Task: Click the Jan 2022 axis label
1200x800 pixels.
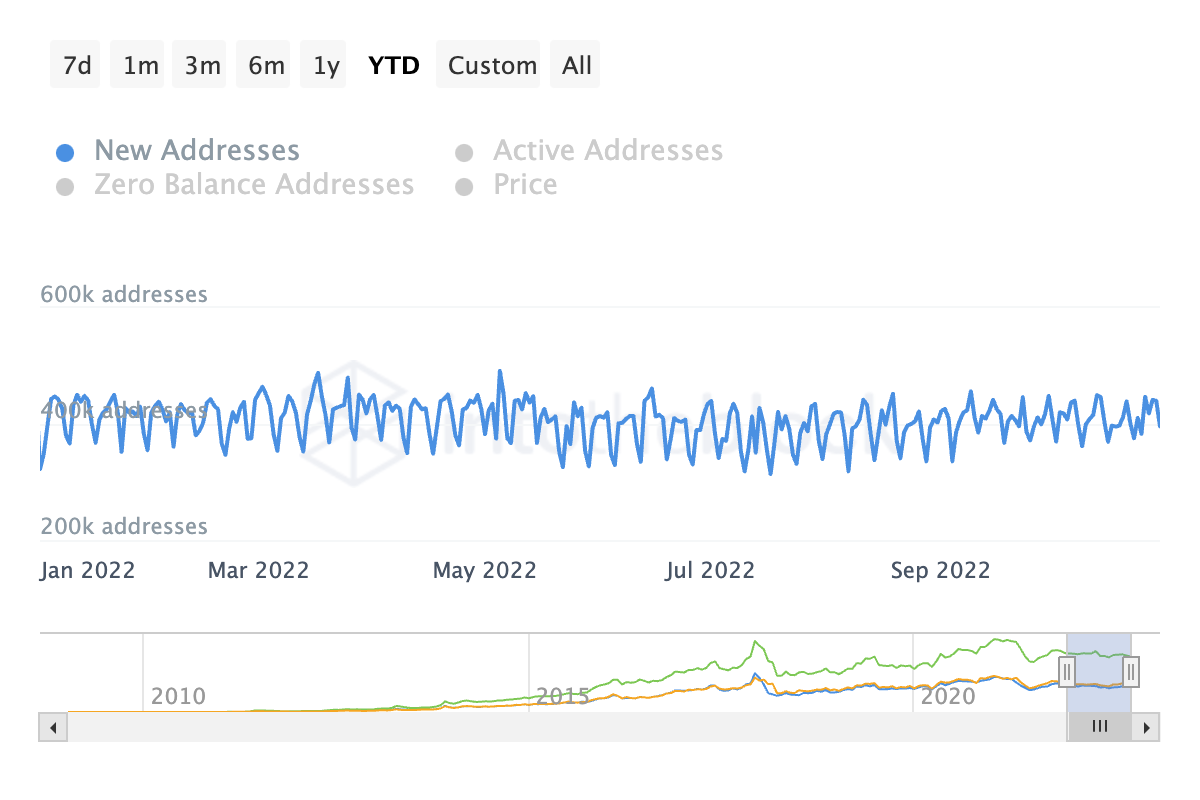Action: pos(88,571)
